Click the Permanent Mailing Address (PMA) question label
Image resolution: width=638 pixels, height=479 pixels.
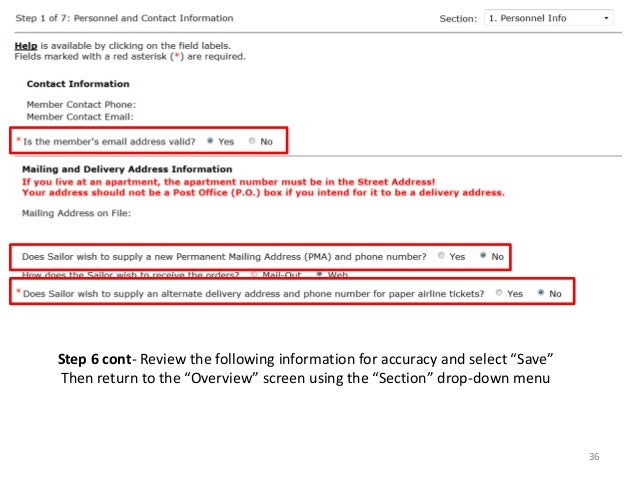point(224,257)
